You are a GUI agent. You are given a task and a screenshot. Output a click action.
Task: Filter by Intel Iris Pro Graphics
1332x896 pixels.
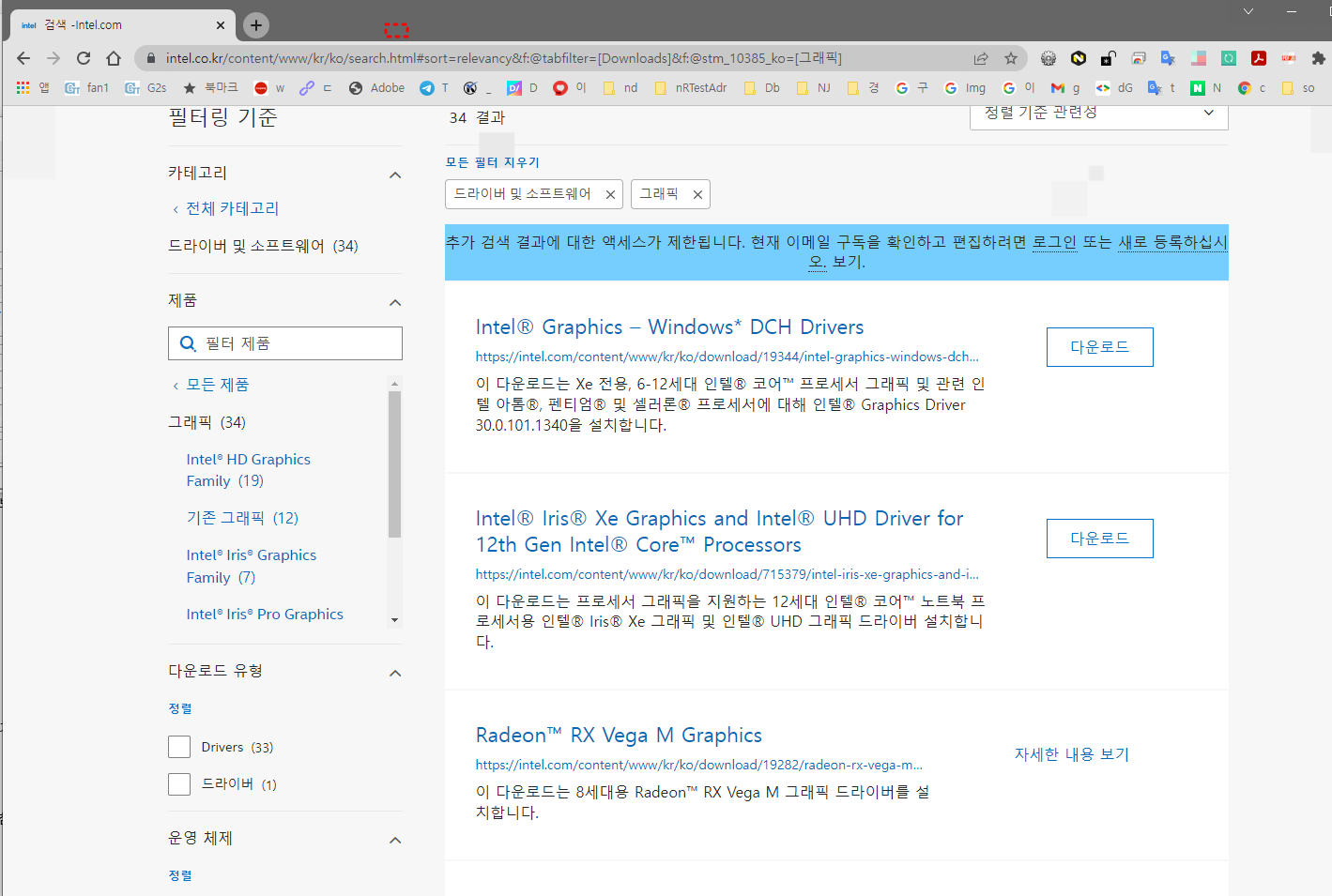pos(265,615)
